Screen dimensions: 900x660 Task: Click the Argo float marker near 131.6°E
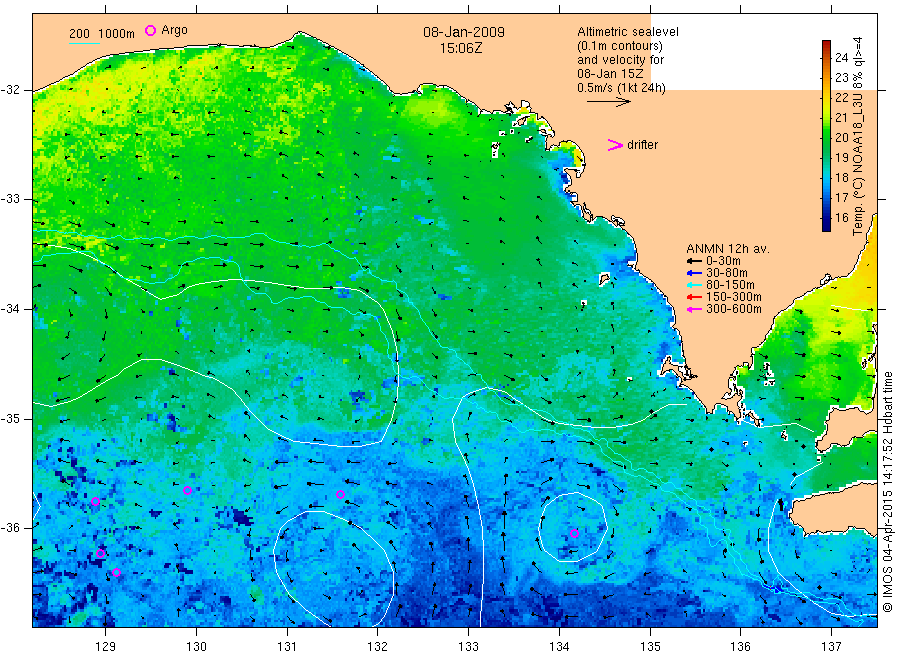pyautogui.click(x=340, y=494)
